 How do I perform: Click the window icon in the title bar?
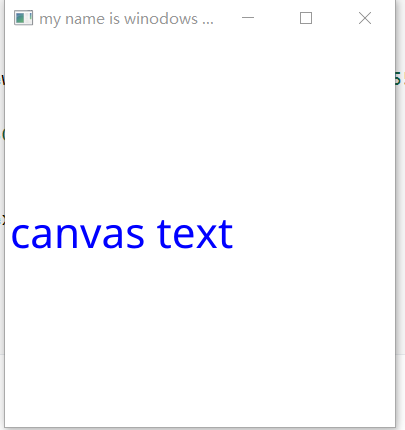[23, 18]
